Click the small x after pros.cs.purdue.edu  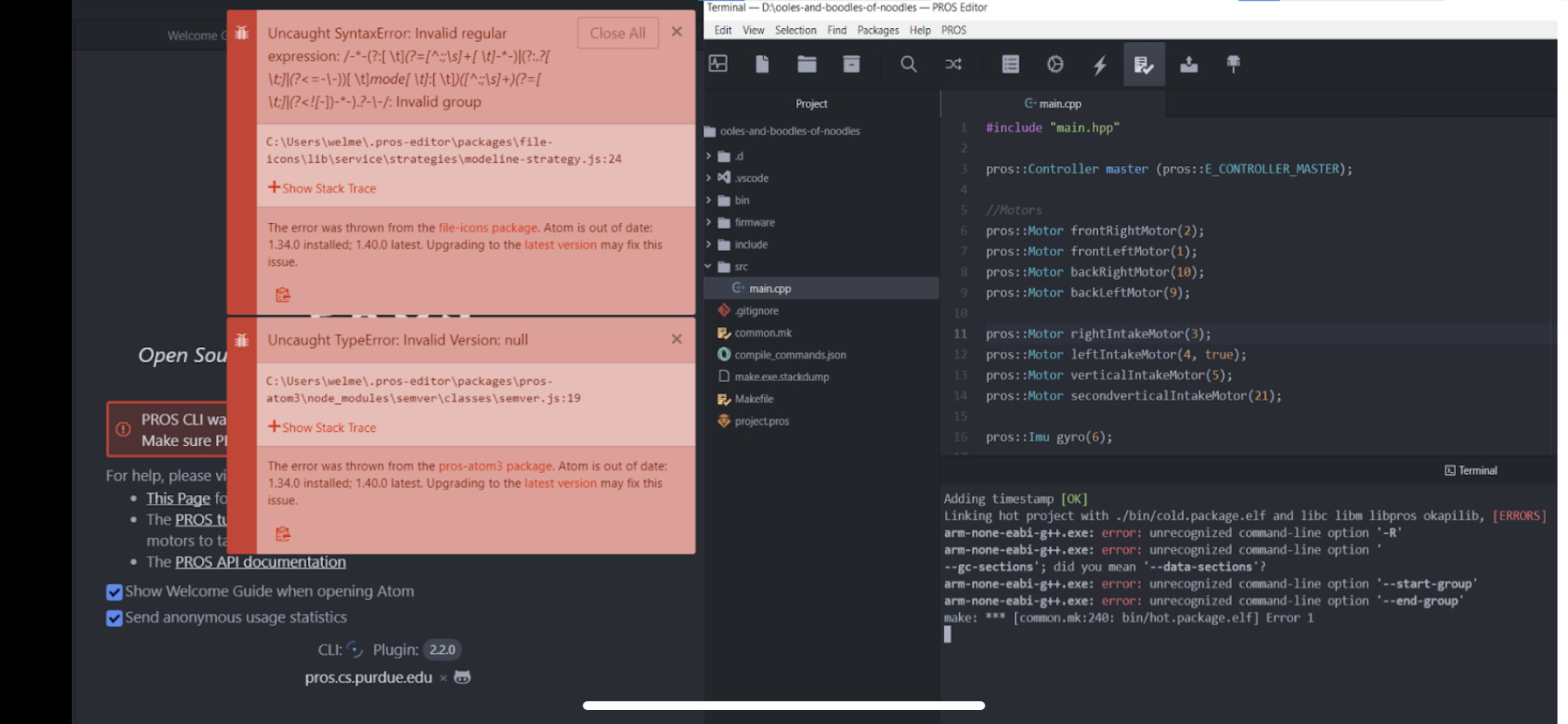[x=443, y=678]
